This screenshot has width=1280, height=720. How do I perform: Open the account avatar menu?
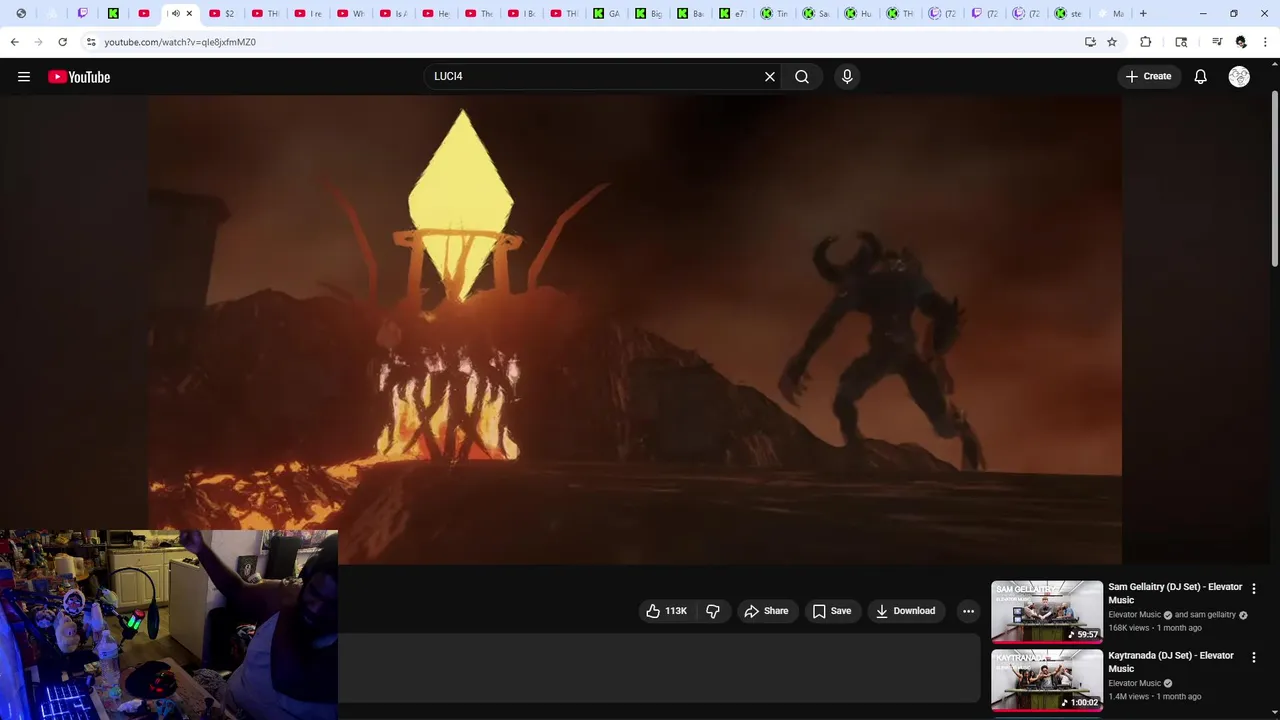click(1239, 77)
